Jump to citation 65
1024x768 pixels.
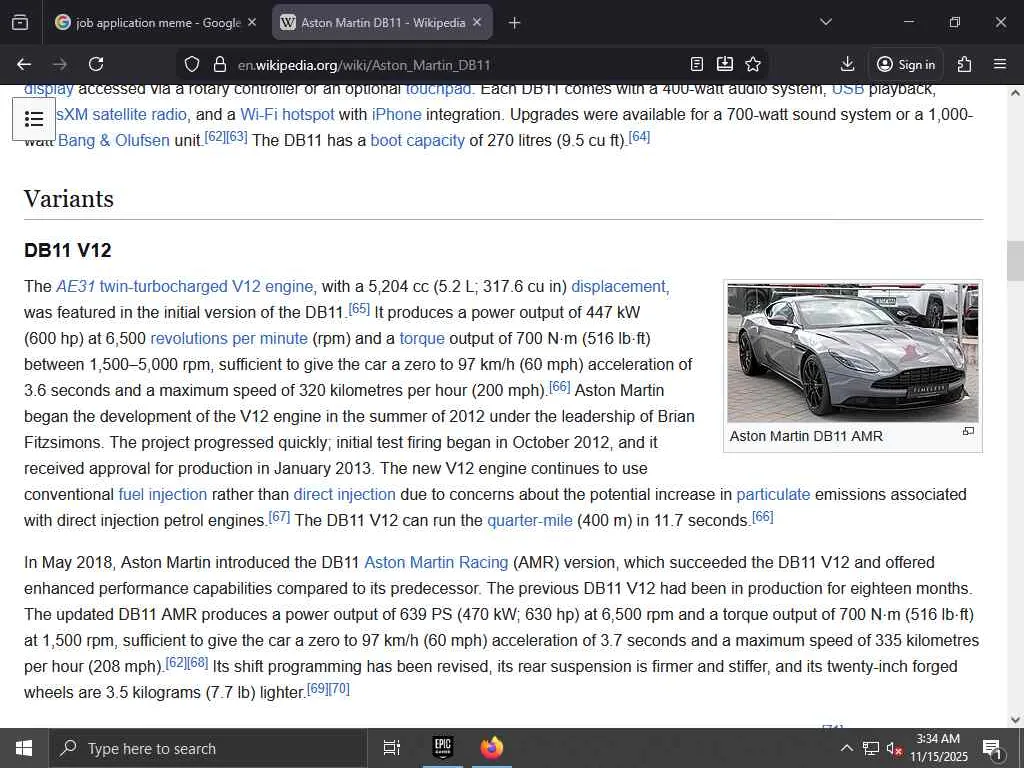click(x=359, y=309)
